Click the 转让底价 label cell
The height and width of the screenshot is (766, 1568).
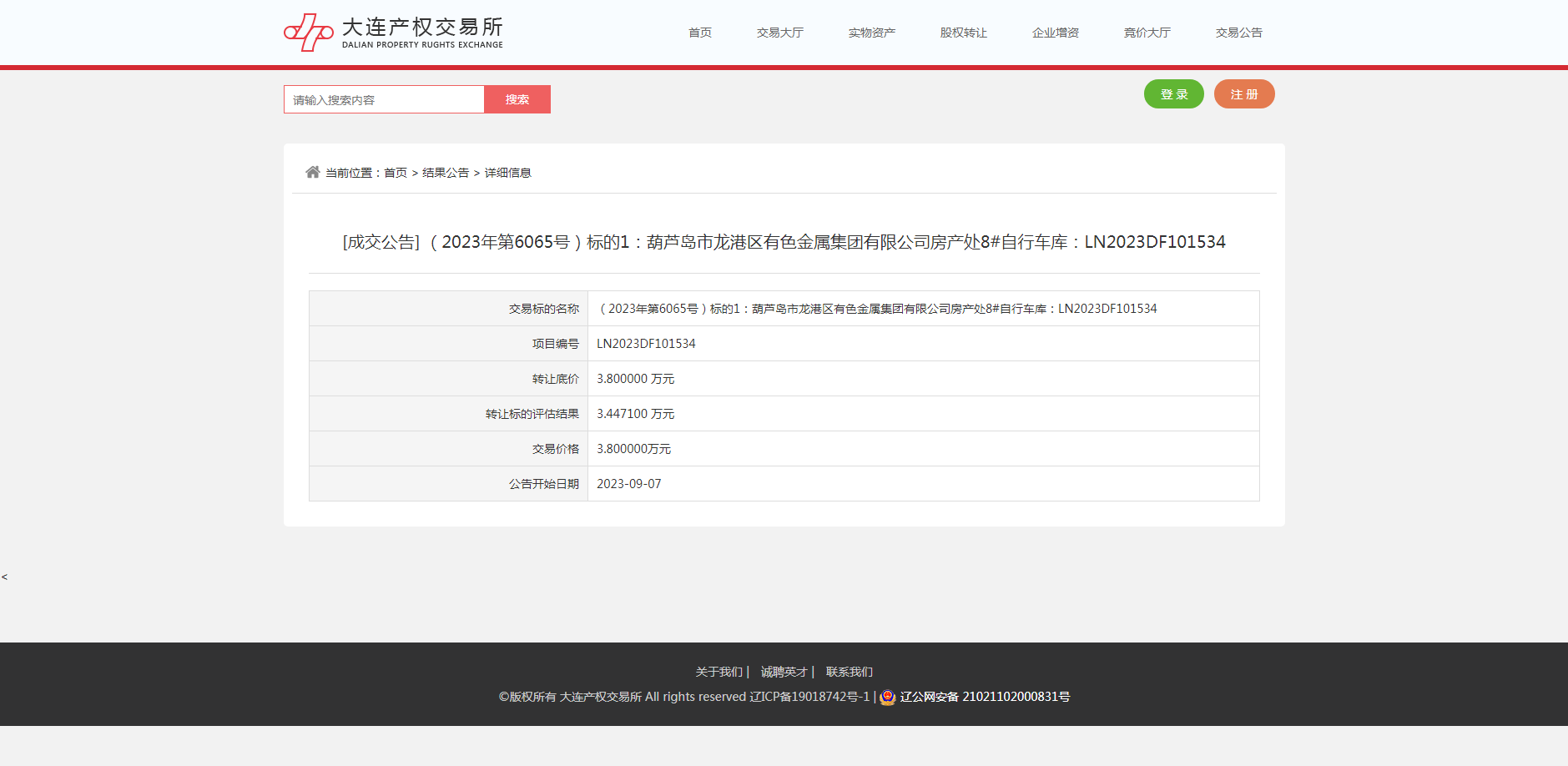click(x=449, y=379)
